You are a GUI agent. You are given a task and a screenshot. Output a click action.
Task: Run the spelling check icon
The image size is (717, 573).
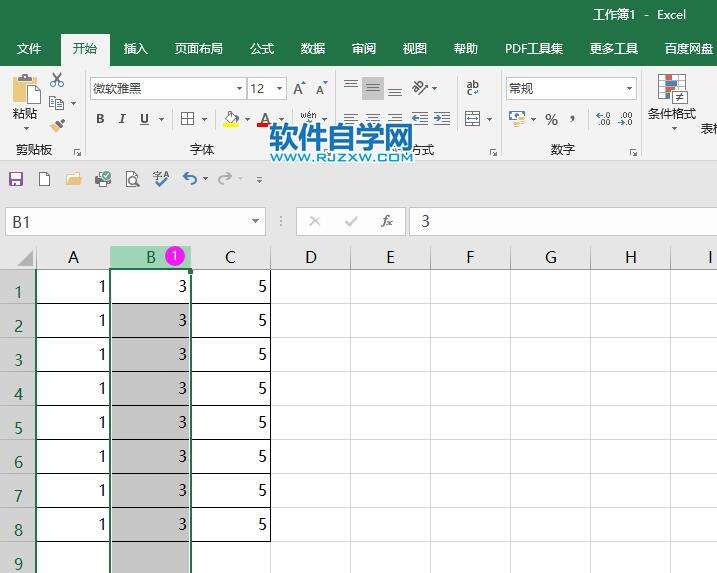point(161,179)
